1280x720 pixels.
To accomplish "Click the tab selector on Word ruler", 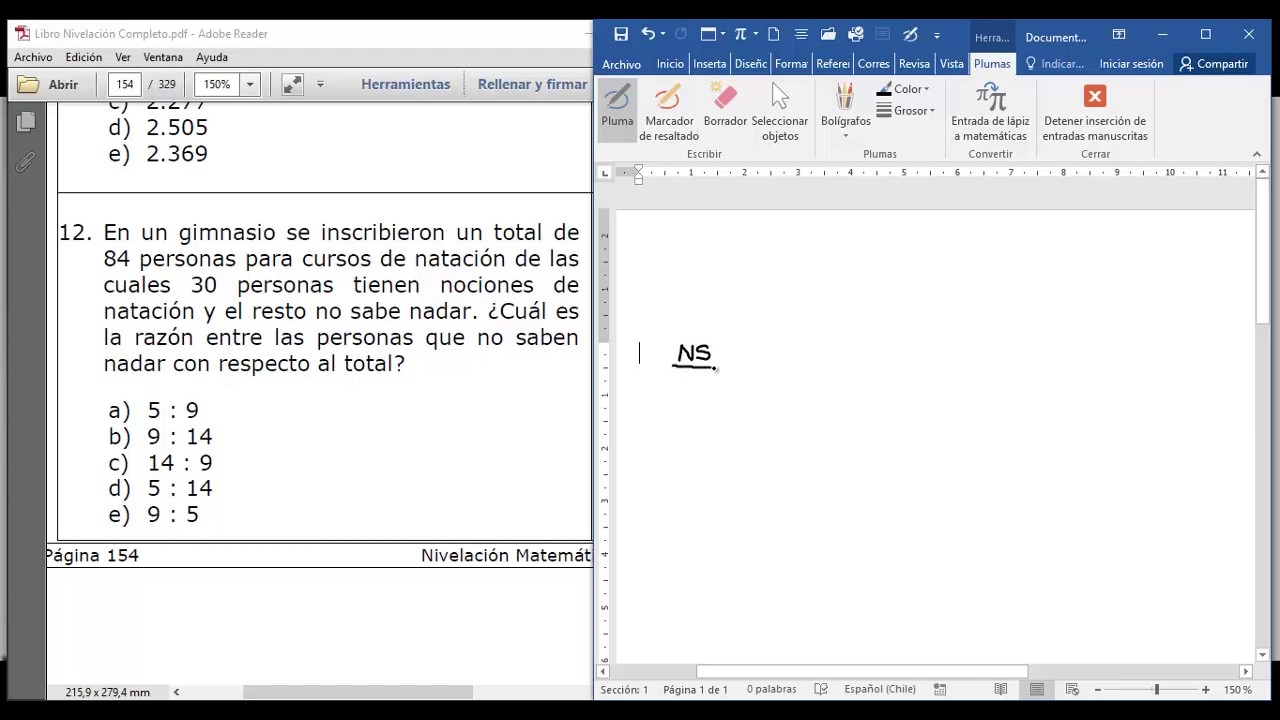I will click(x=604, y=173).
